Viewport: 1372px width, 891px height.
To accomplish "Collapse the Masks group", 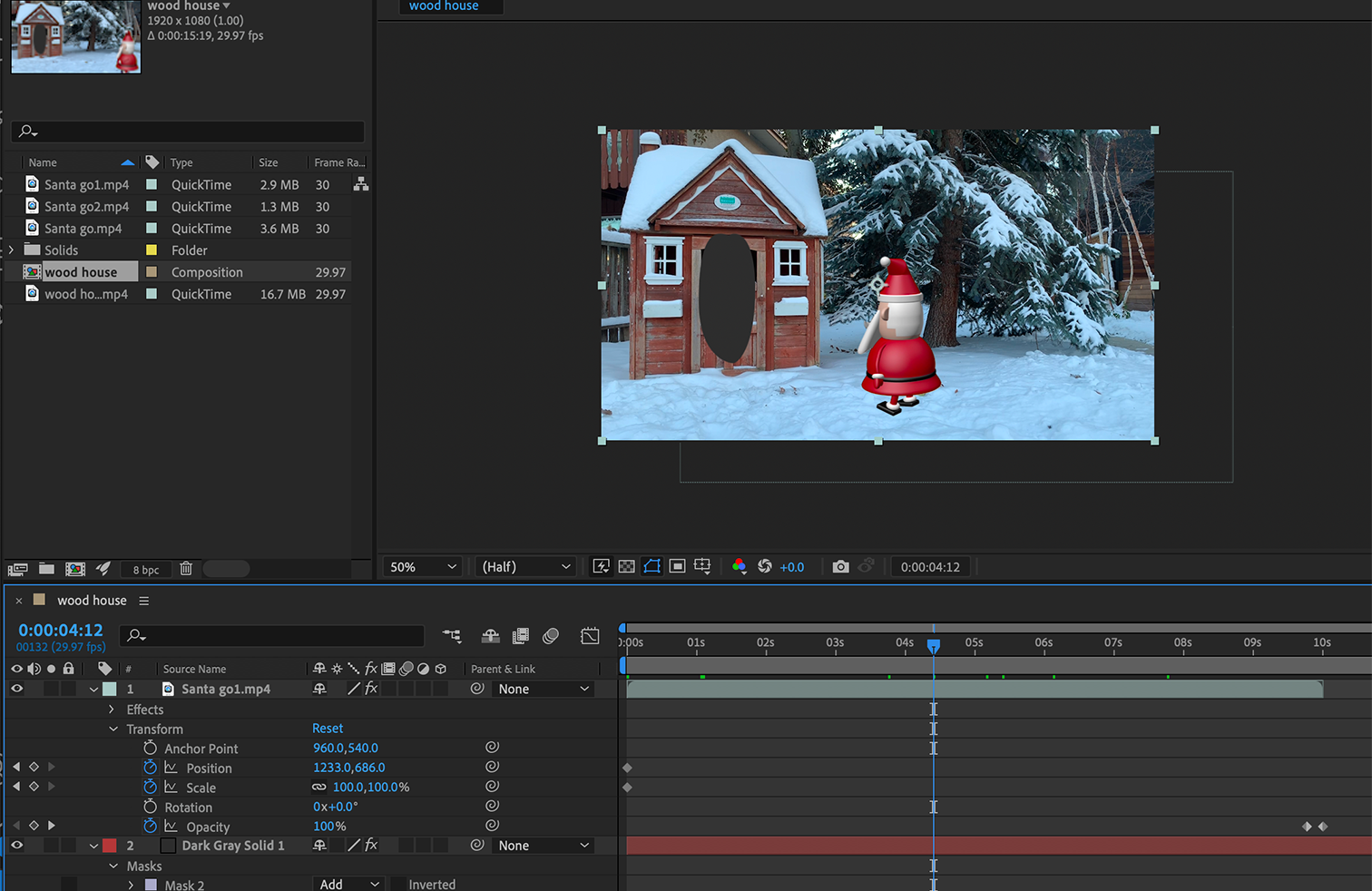I will tap(113, 867).
